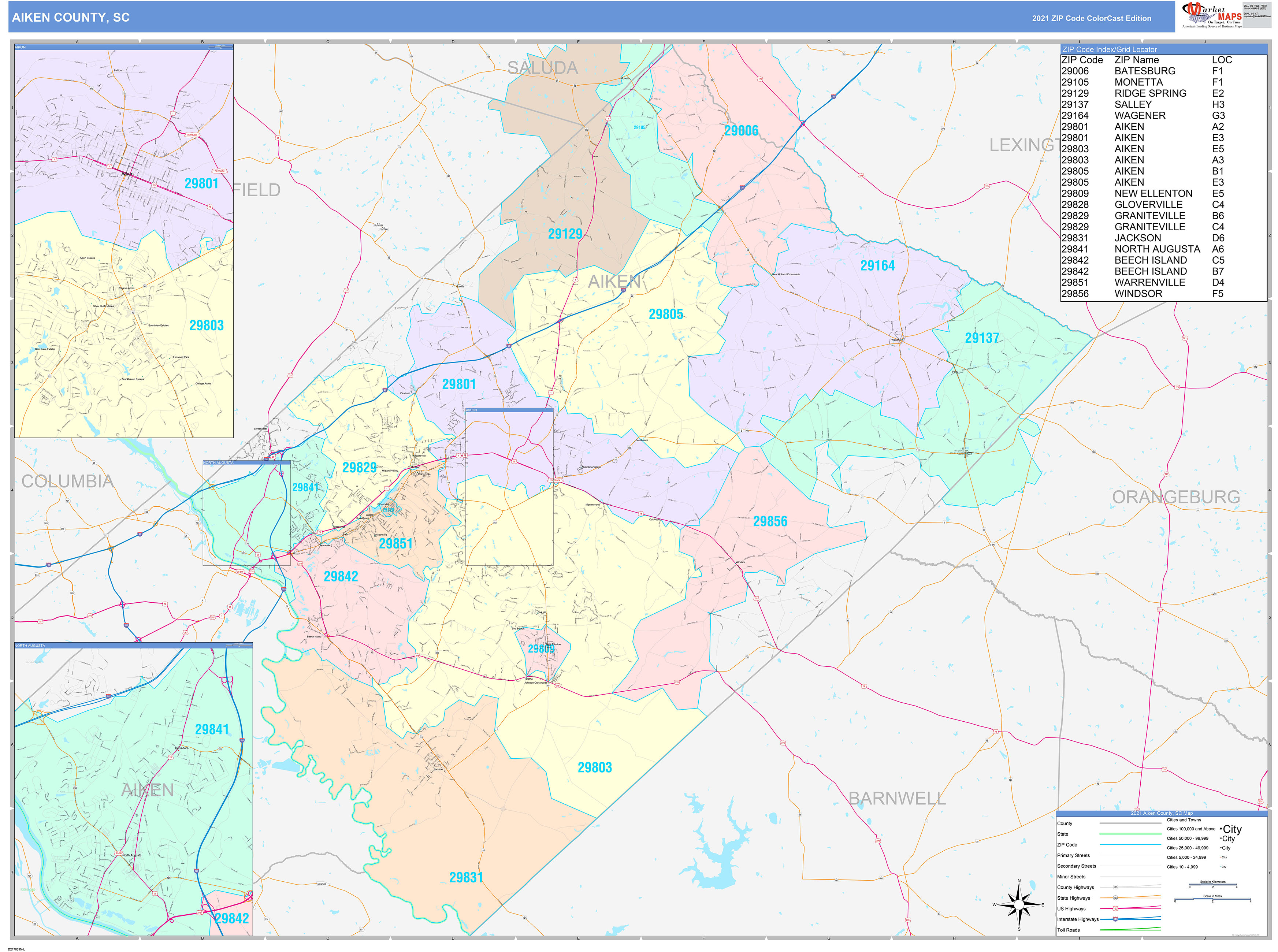The width and height of the screenshot is (1278, 952).
Task: Click the compass rose near the legend
Action: 1019,905
